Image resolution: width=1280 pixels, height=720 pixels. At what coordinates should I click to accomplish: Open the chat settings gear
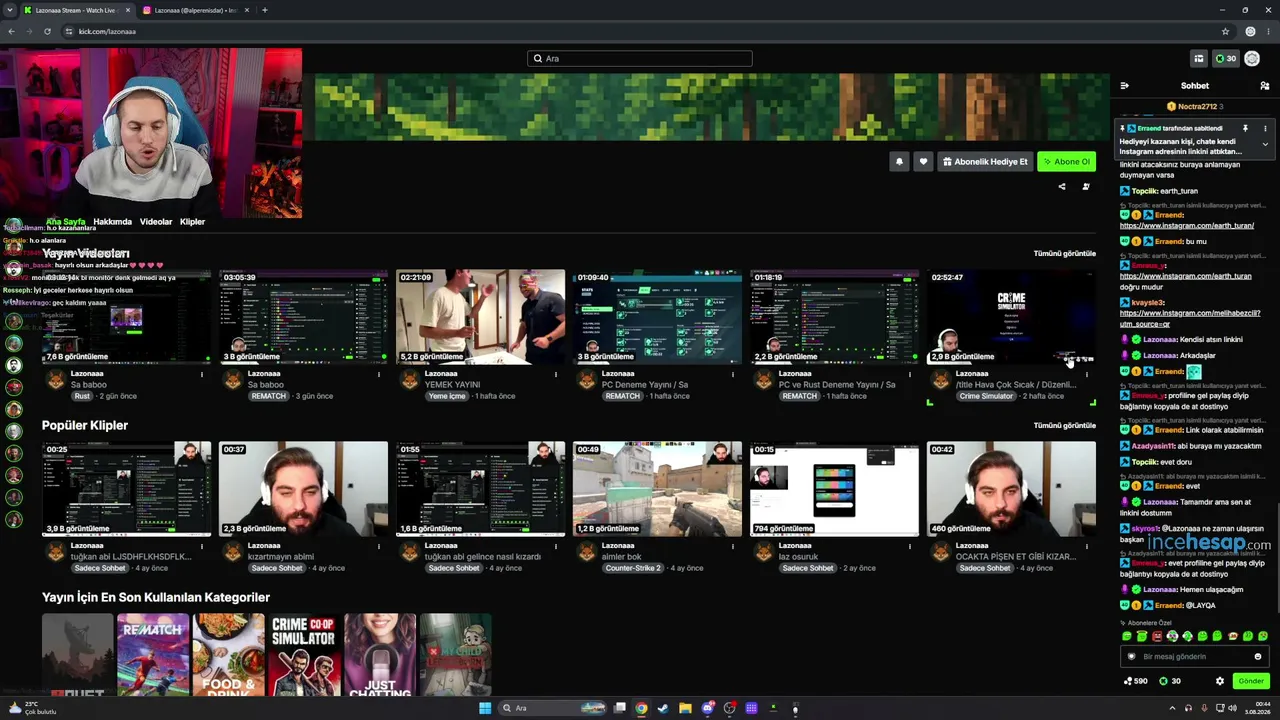[x=1220, y=681]
